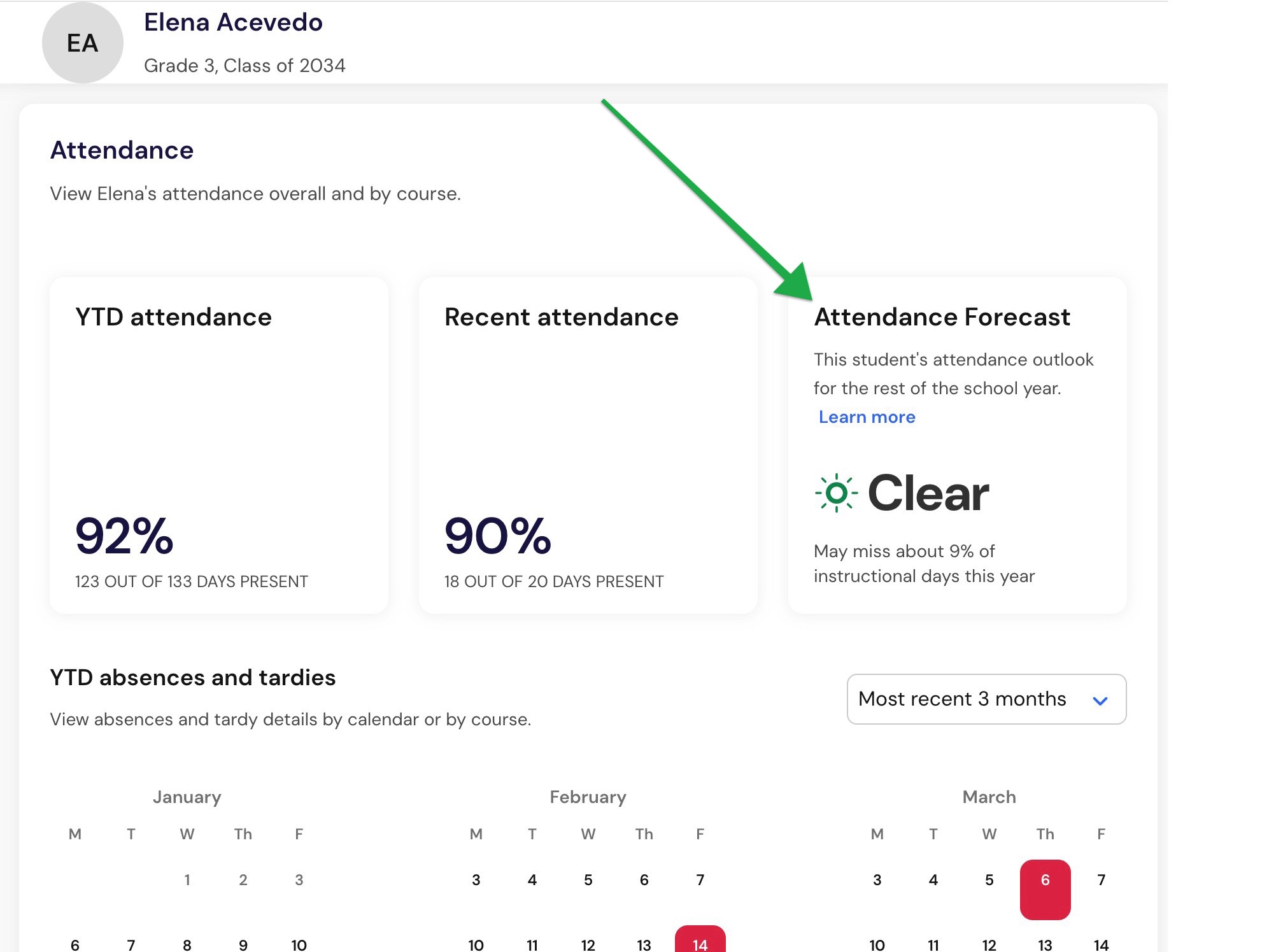
Task: Click the EA avatar circle
Action: [x=82, y=43]
